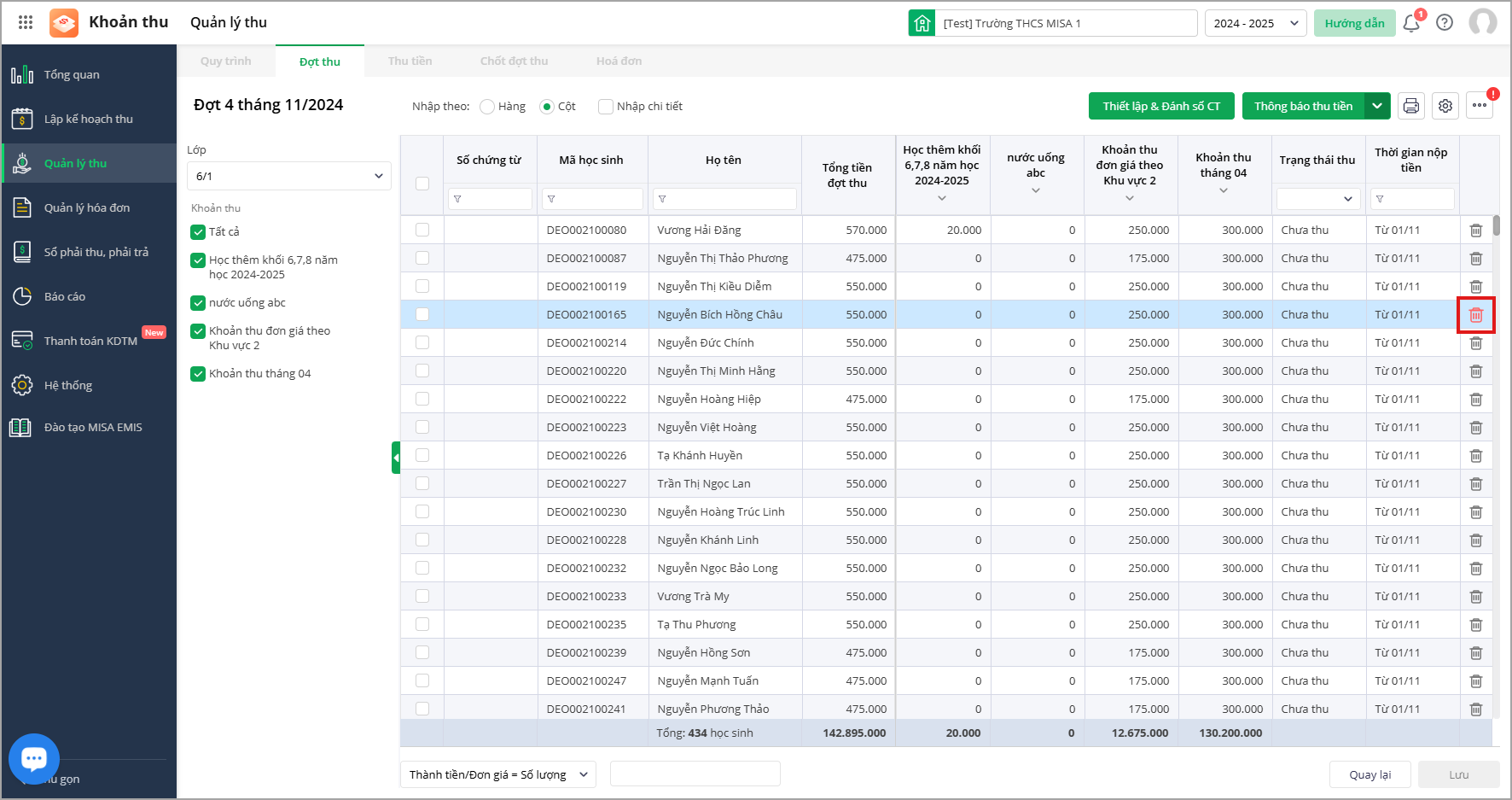Open the app grid launcher icon

click(26, 23)
